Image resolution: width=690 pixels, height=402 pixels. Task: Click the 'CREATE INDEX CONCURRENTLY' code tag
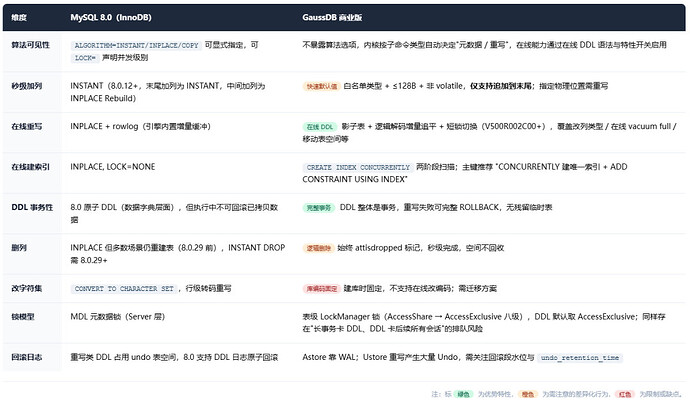358,167
